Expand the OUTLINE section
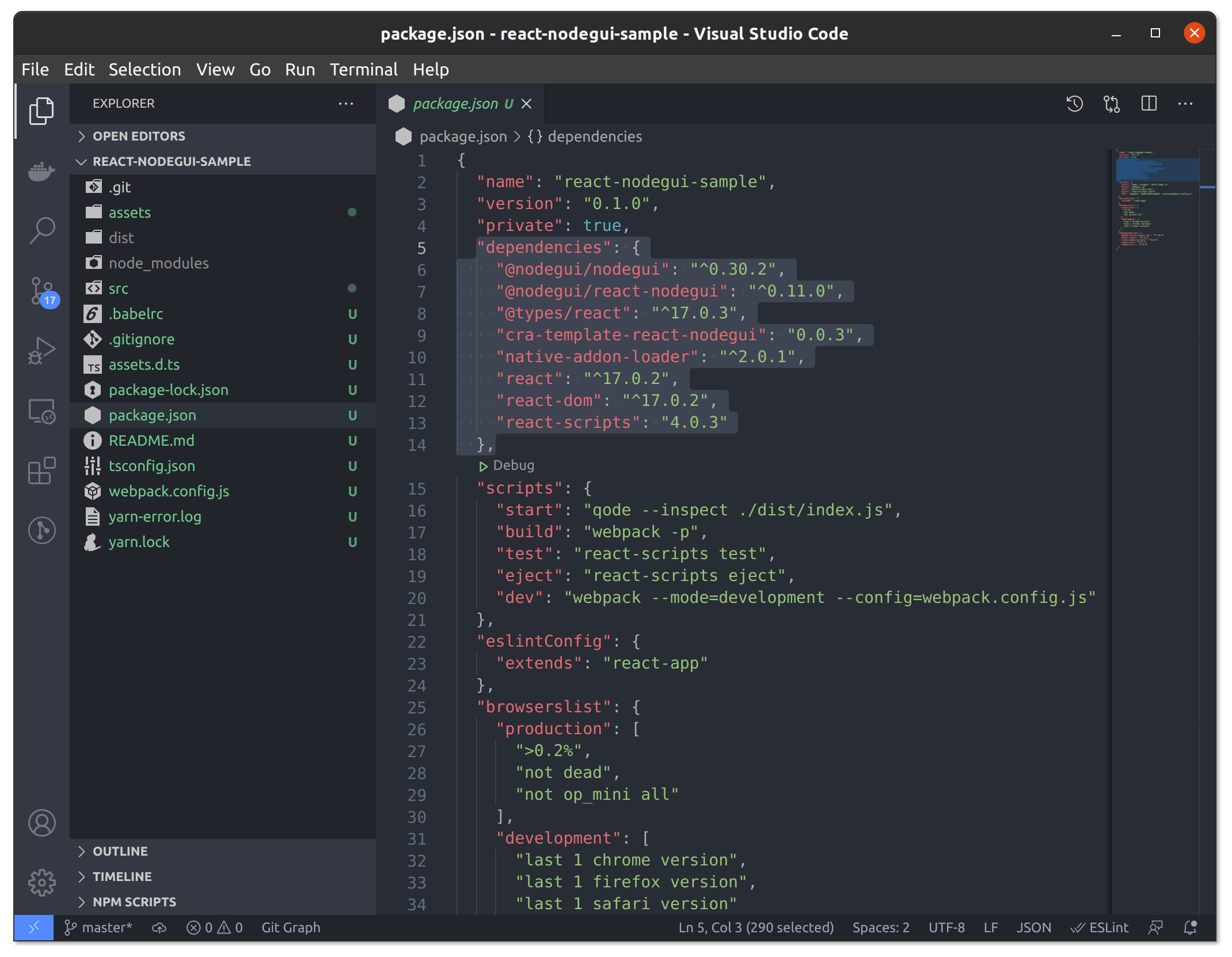Viewport: 1232px width, 957px height. coord(120,850)
